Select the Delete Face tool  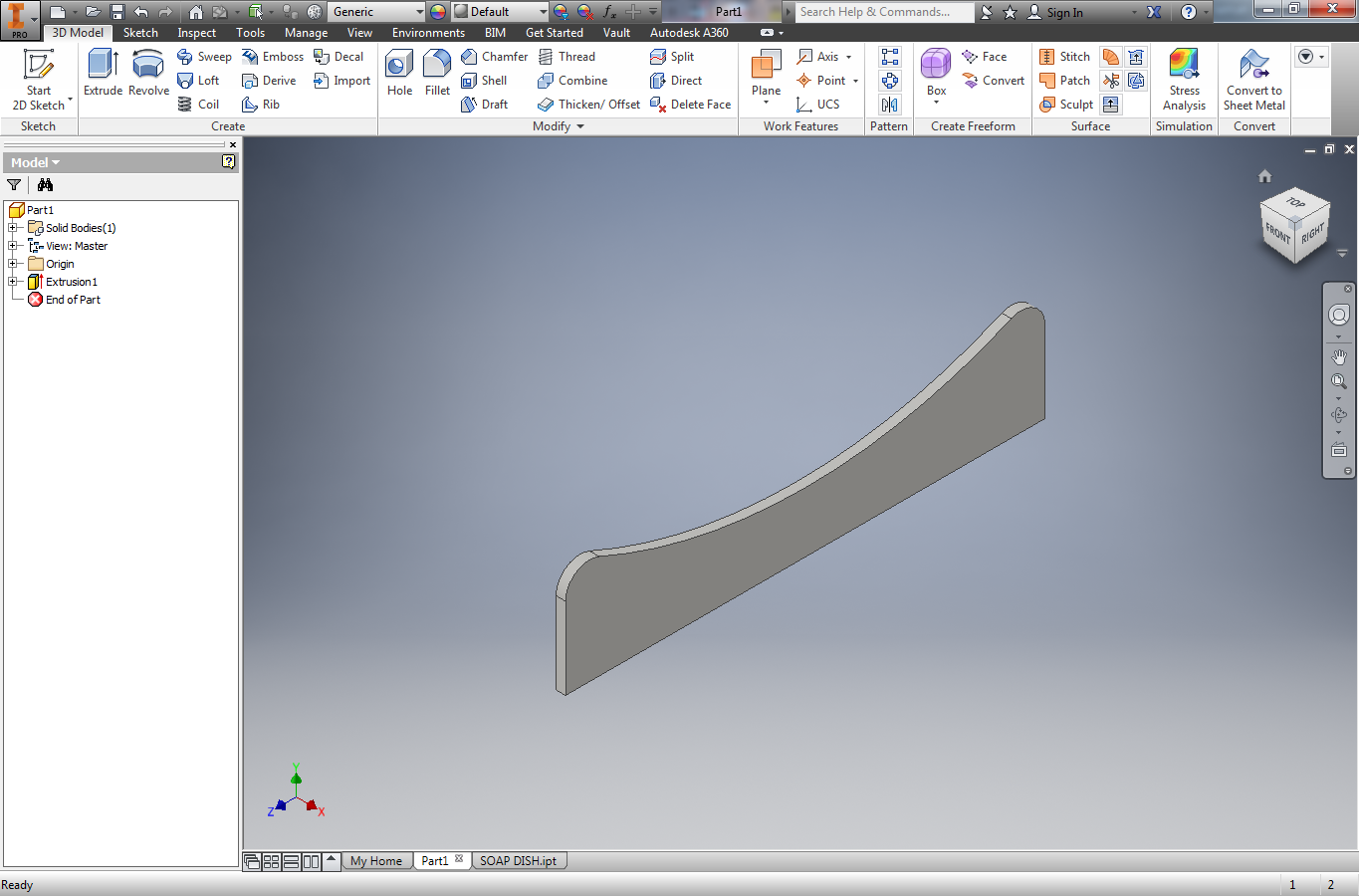coord(690,105)
